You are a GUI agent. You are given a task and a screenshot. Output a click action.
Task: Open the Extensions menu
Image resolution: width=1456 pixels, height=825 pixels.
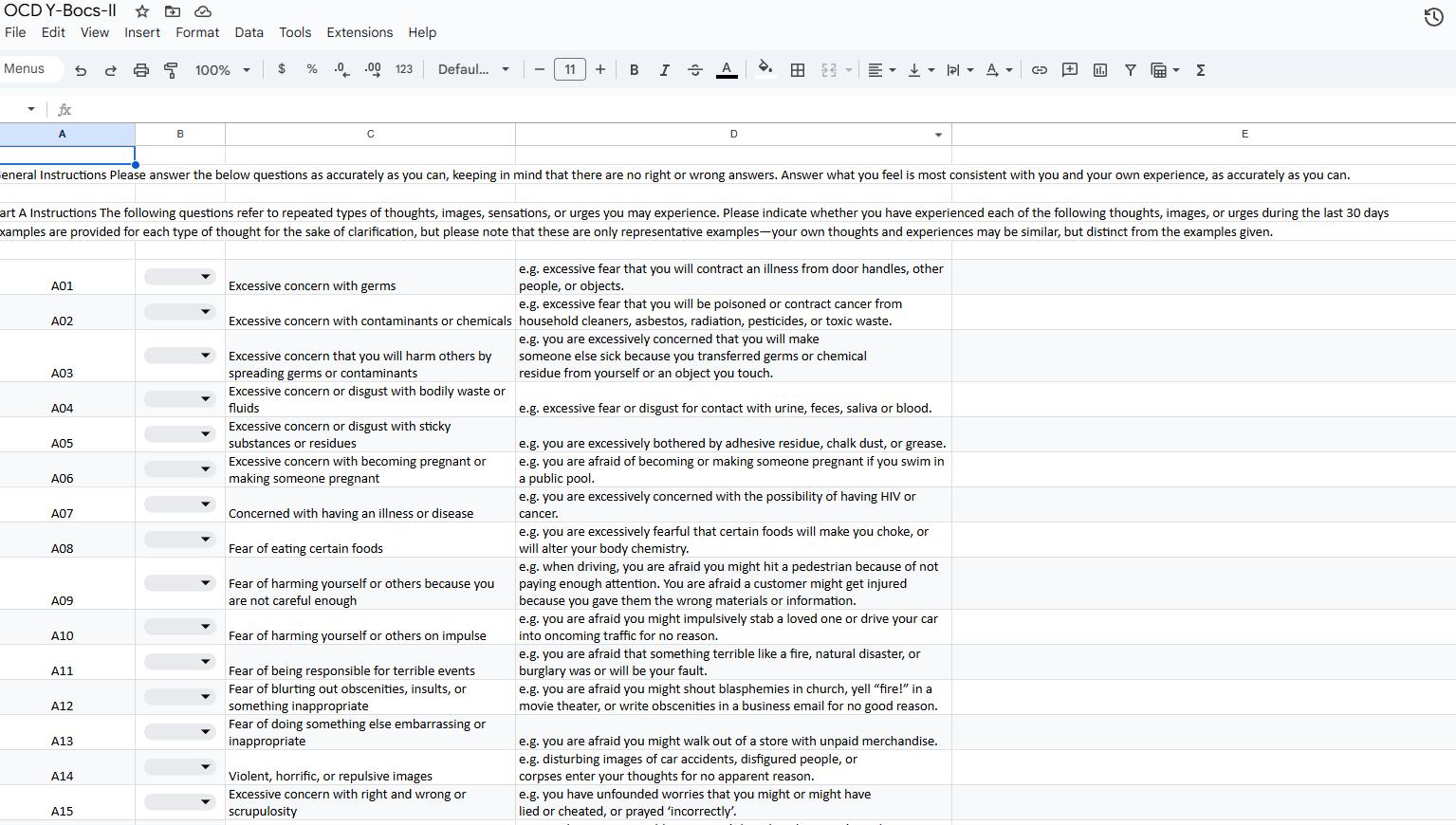(x=359, y=32)
